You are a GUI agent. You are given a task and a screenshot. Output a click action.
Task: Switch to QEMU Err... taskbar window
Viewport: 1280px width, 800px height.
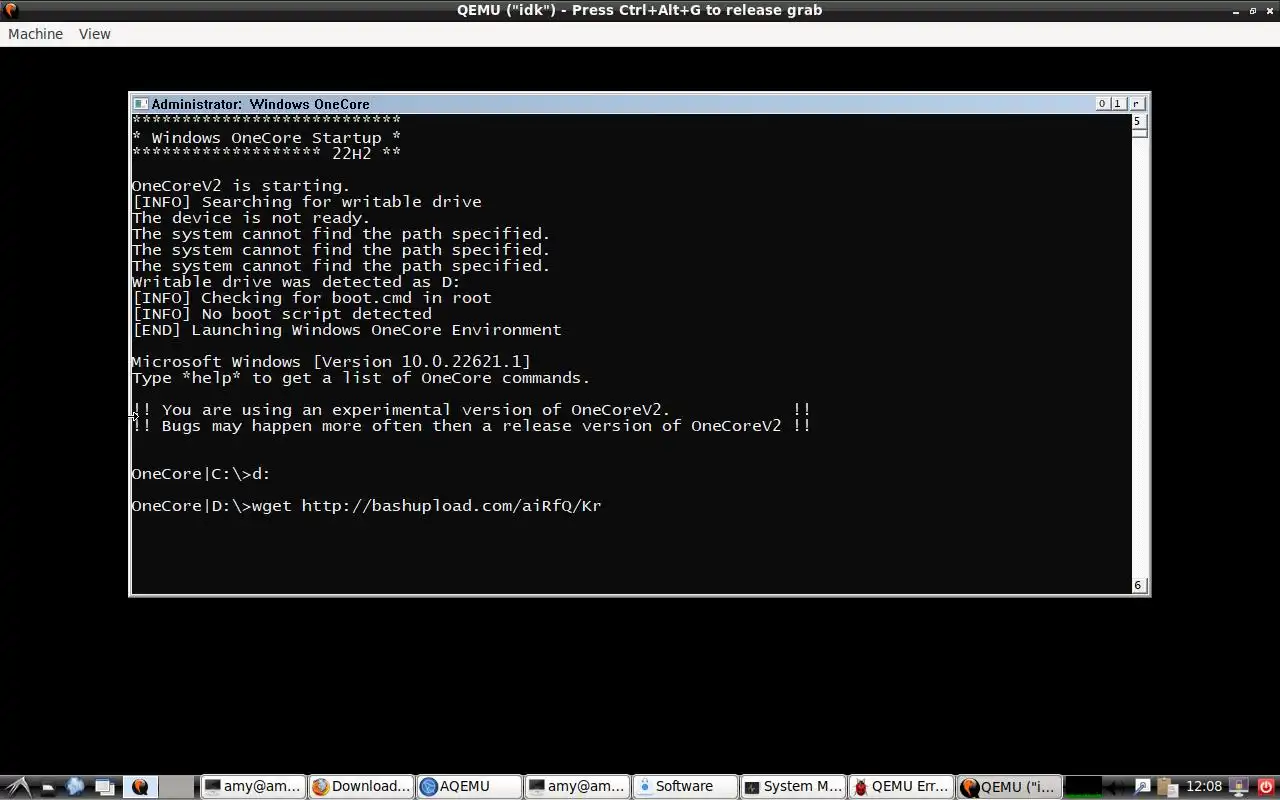point(901,787)
